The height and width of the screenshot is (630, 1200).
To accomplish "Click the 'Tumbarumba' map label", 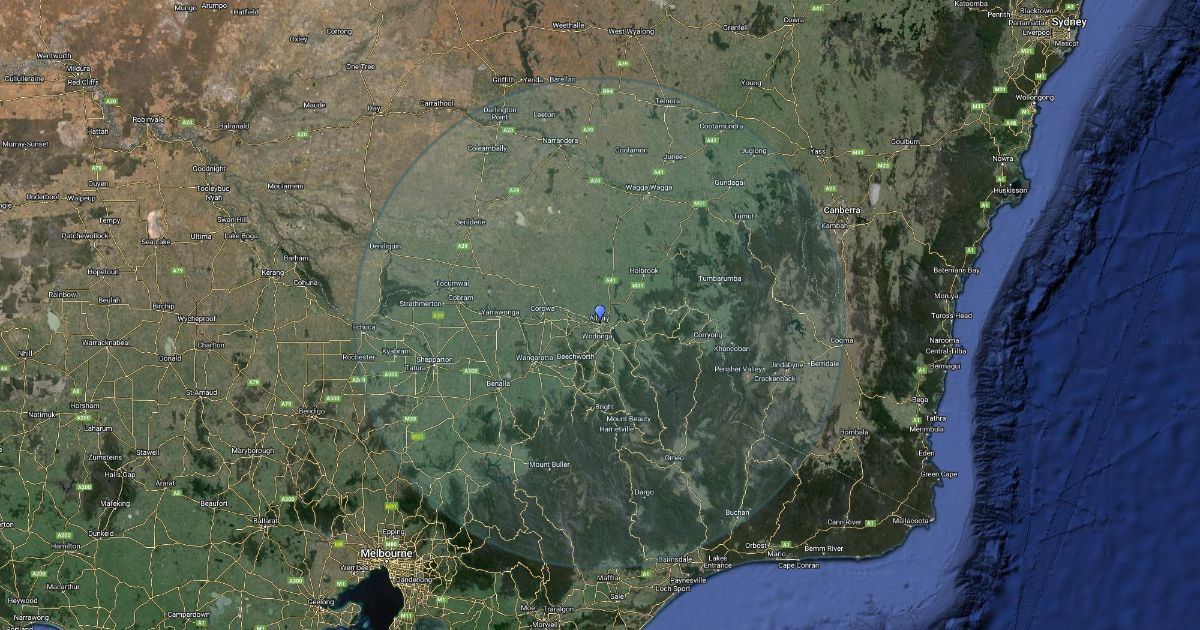I will (x=720, y=278).
